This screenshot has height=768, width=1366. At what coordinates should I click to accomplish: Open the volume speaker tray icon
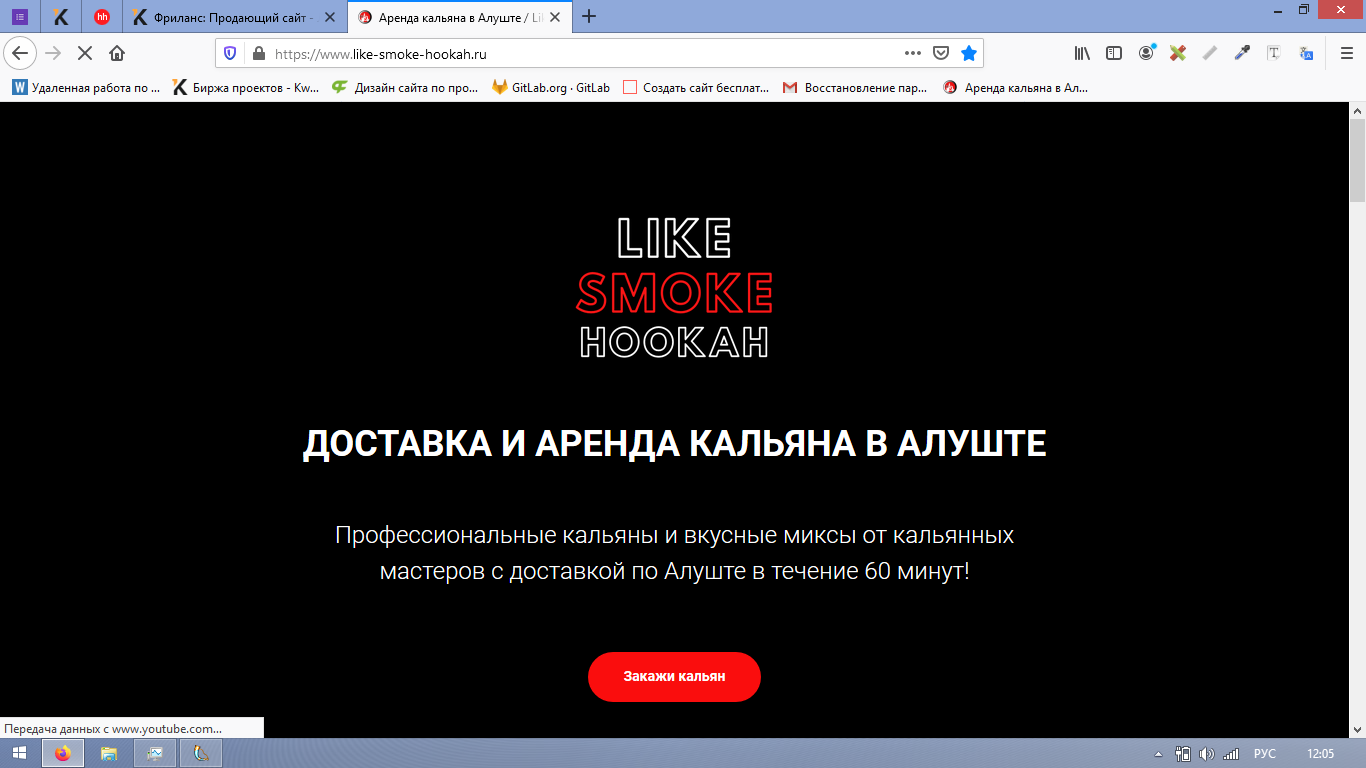tap(1206, 754)
